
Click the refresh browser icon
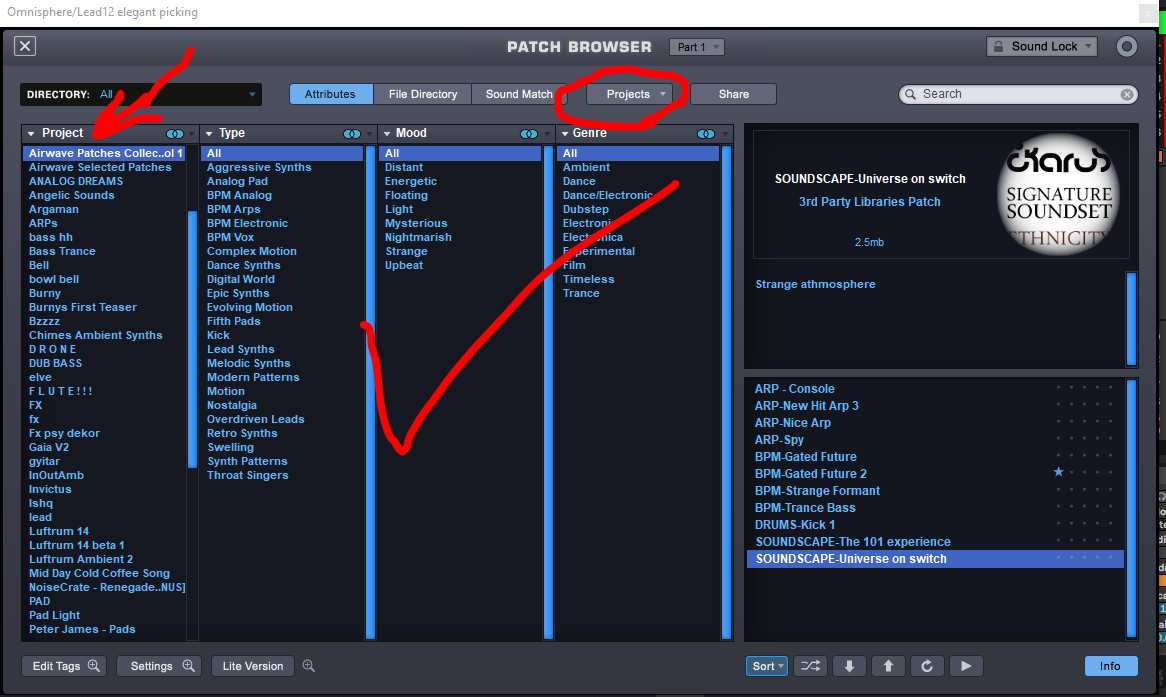(x=927, y=666)
